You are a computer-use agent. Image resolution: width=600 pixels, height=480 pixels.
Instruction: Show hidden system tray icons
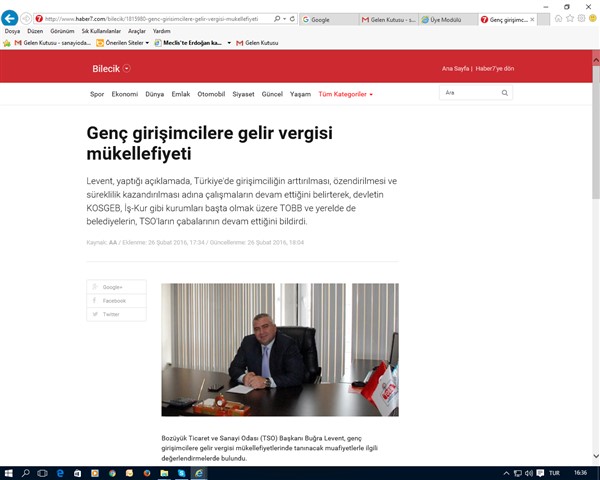pyautogui.click(x=506, y=473)
